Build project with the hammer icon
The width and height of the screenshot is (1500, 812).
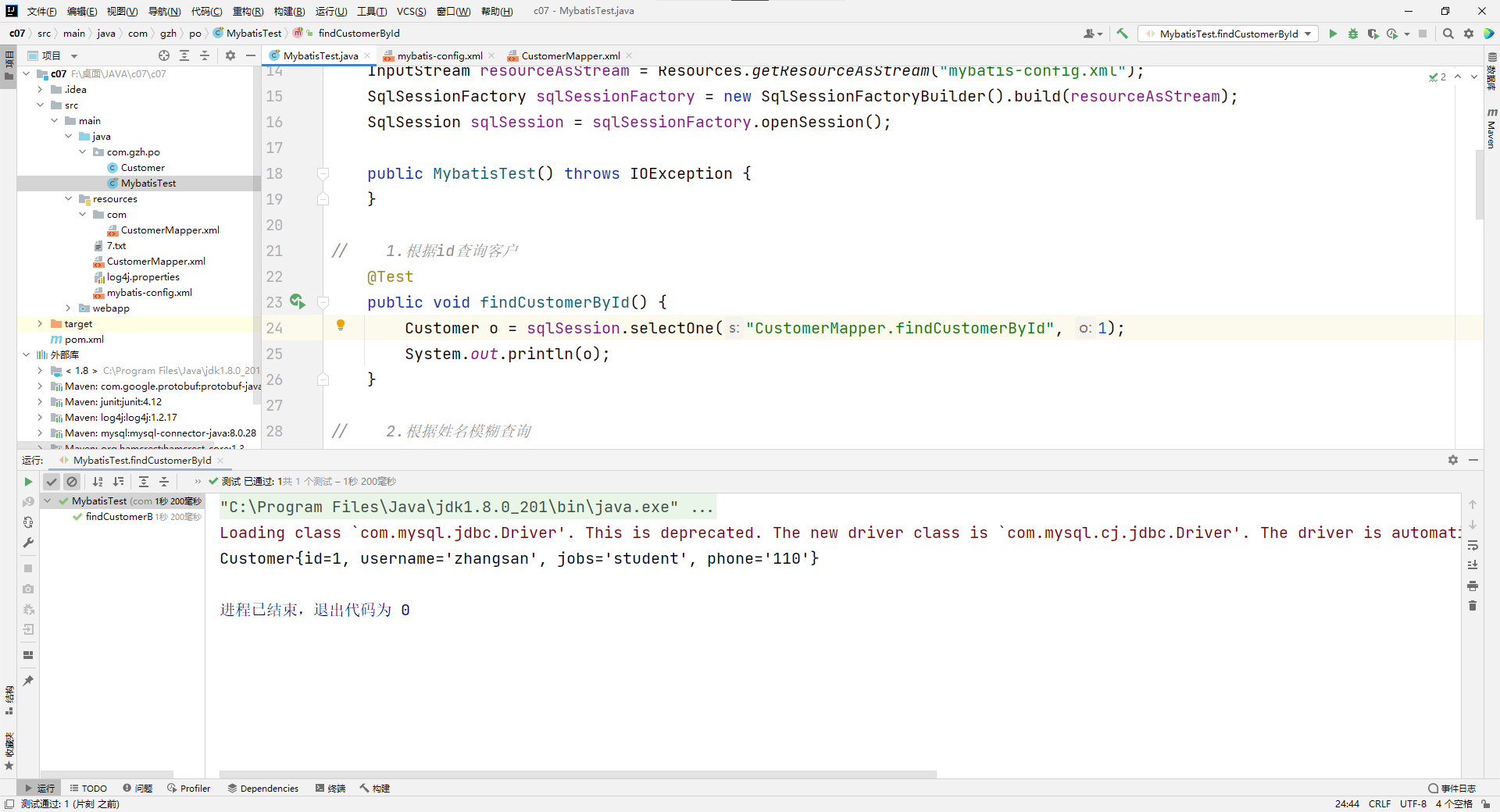pos(1122,34)
